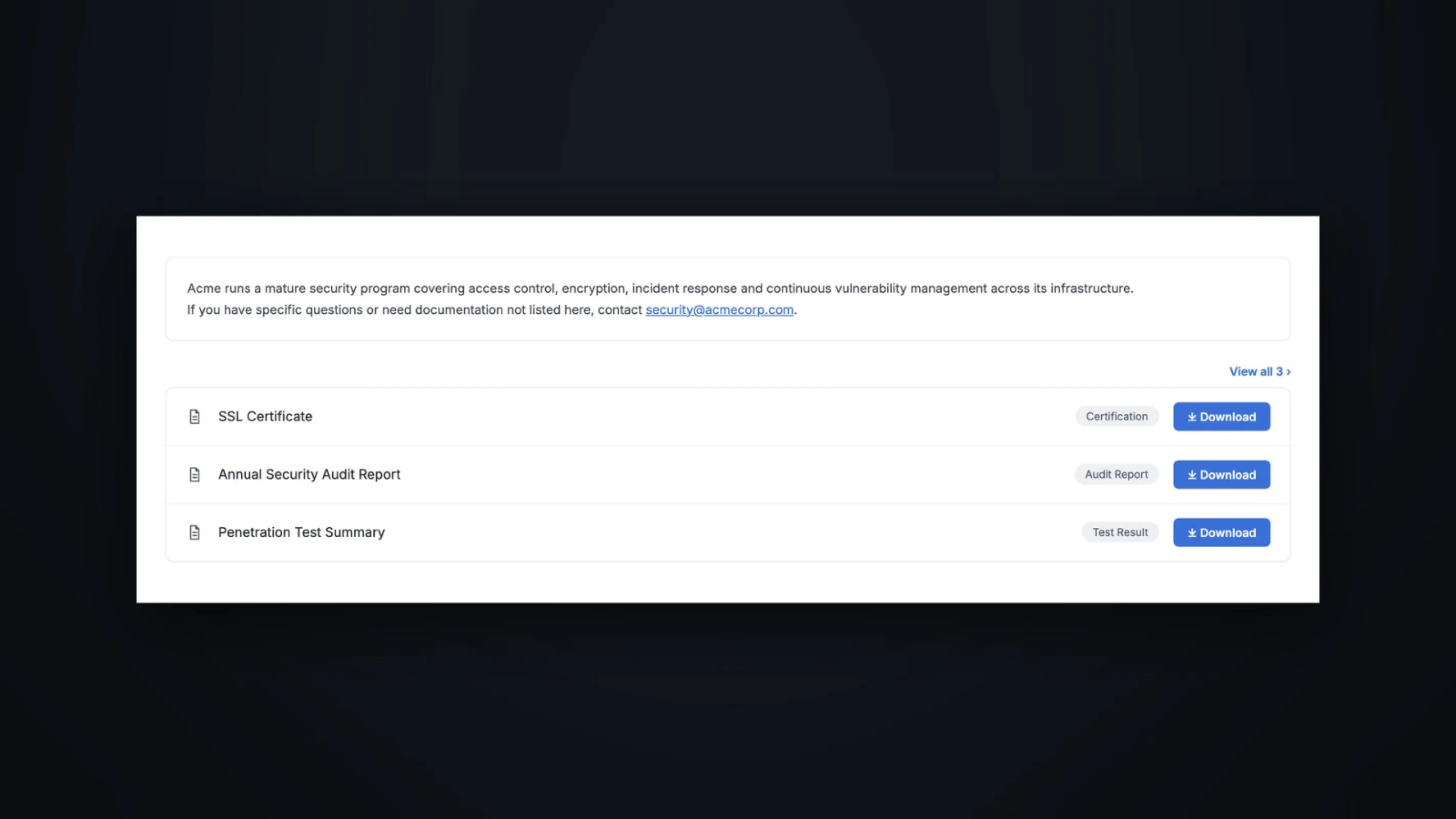
Task: Click the SSL Certificate document icon
Action: tap(195, 417)
